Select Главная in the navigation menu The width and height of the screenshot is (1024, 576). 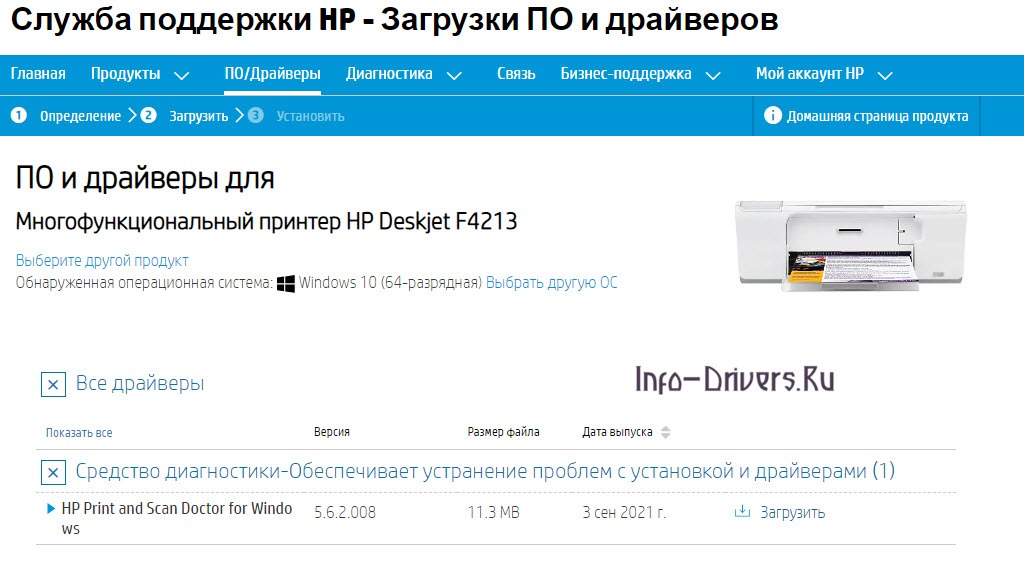pyautogui.click(x=37, y=73)
